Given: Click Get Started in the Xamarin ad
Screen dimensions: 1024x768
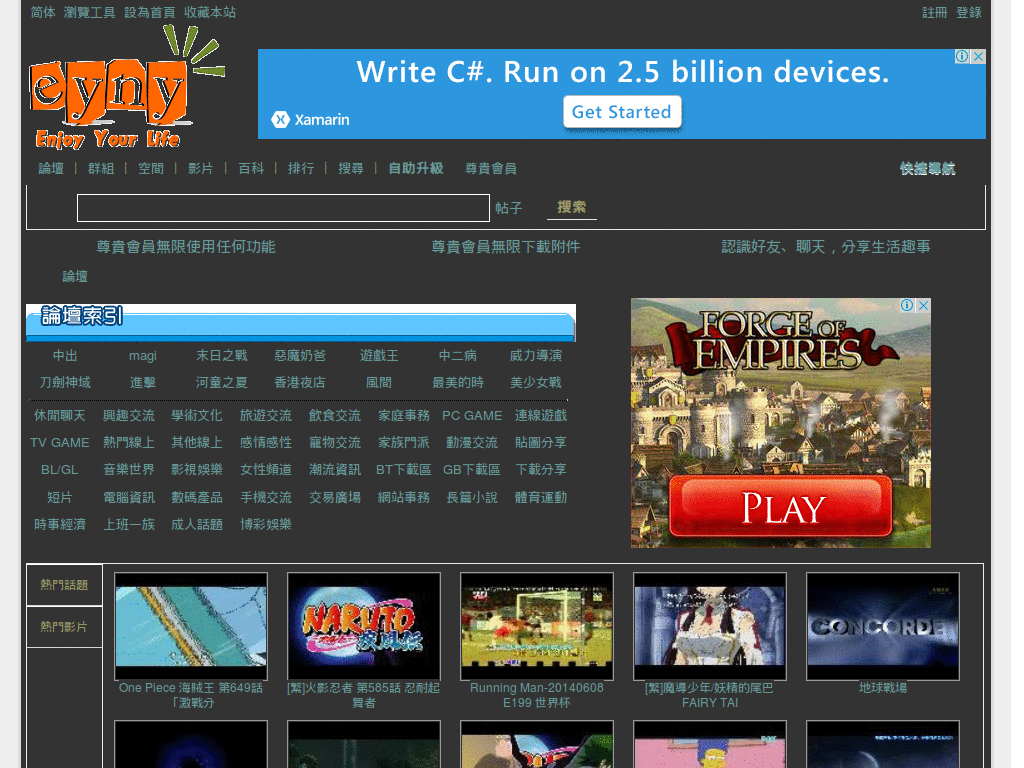Looking at the screenshot, I should tap(622, 112).
